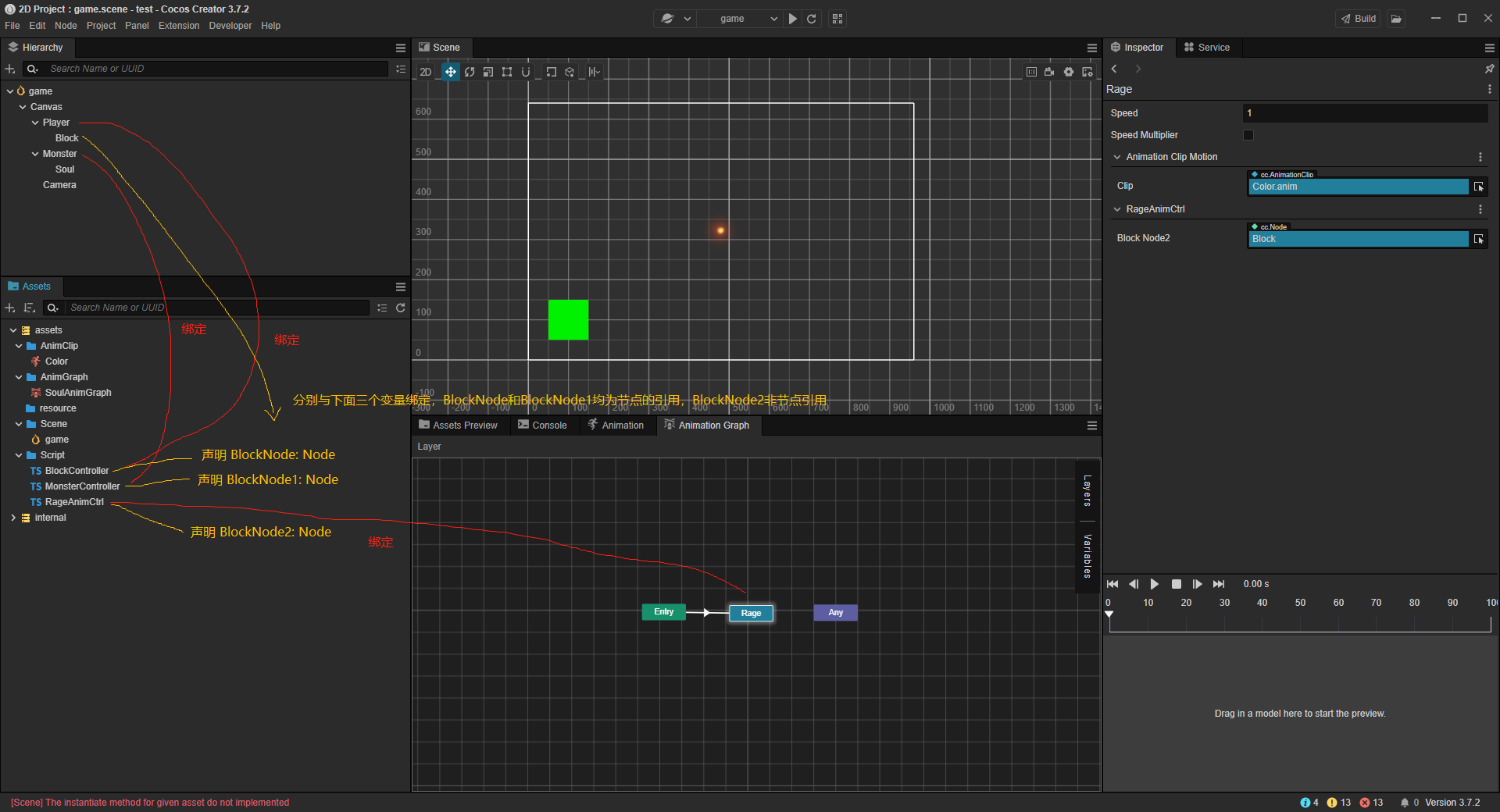Screen dimensions: 1500x812
Task: Open the game scene selector dropdown
Action: click(748, 19)
